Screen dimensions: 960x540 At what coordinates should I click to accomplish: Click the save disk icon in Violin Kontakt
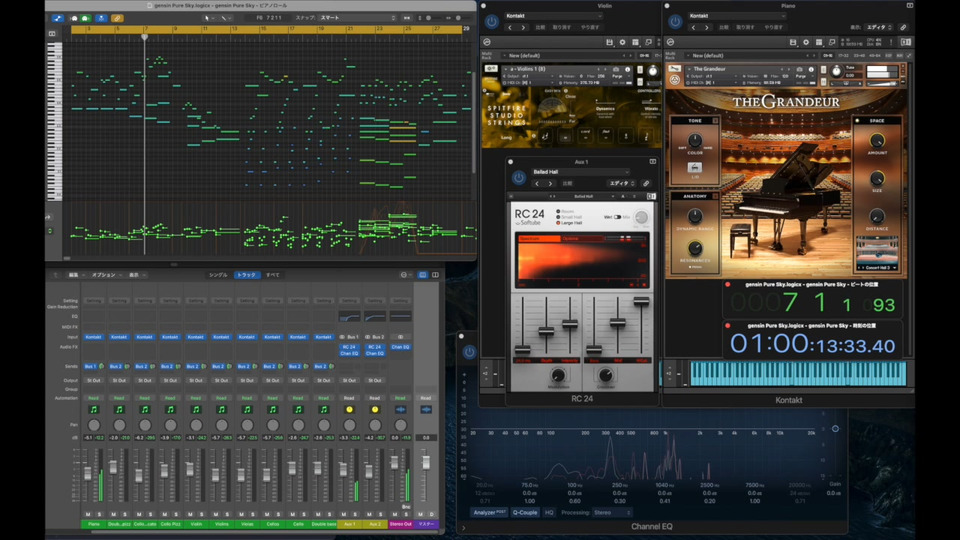click(608, 42)
